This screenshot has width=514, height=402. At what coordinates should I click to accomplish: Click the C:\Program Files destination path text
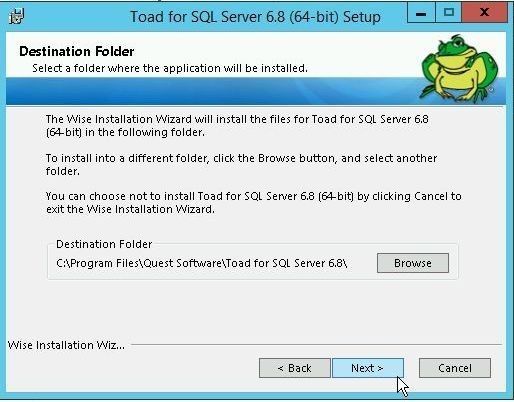(202, 263)
